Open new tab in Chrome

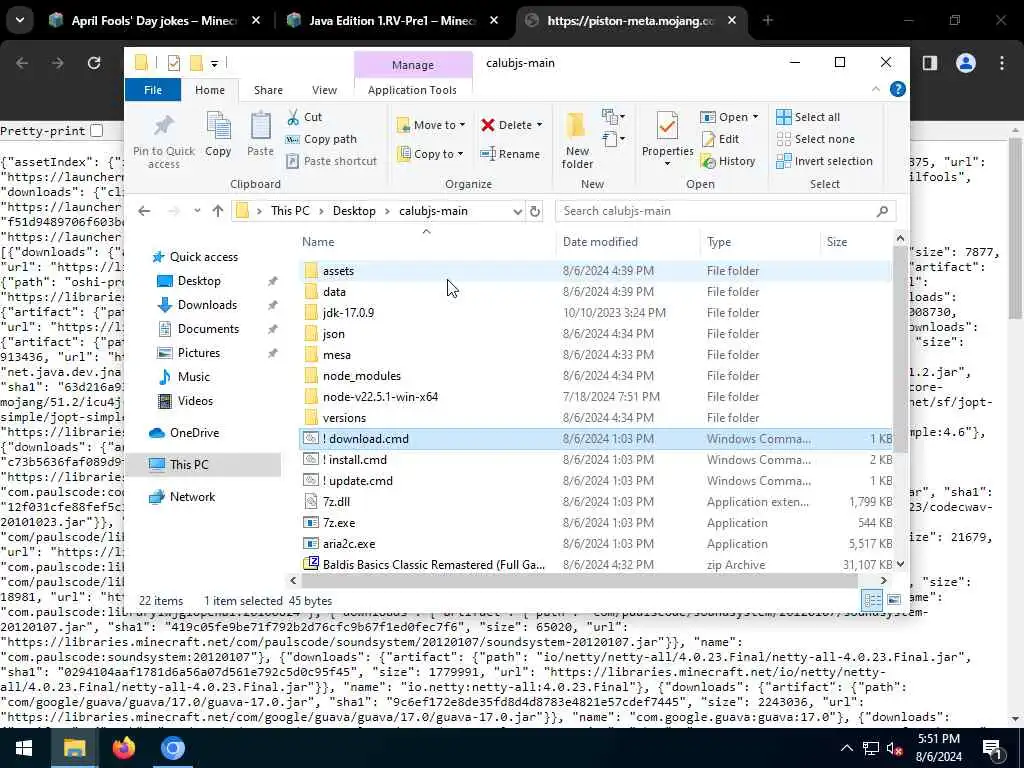768,20
